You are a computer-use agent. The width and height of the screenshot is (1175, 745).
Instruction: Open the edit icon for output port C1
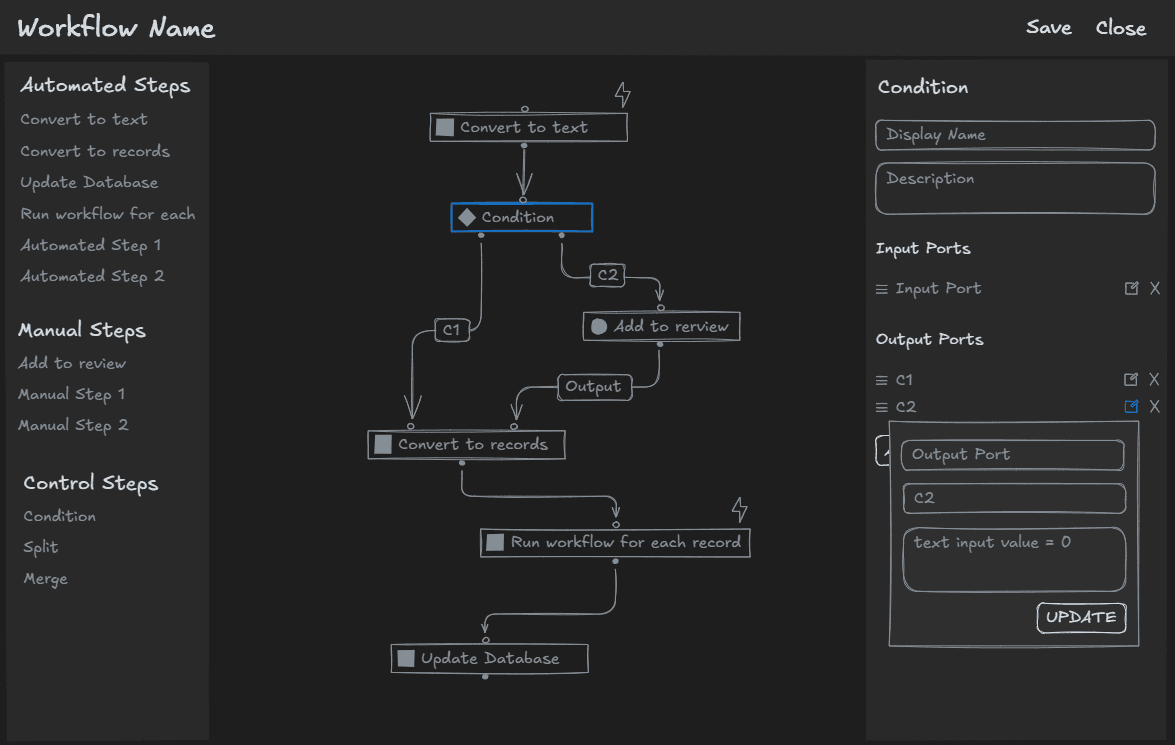pyautogui.click(x=1132, y=379)
